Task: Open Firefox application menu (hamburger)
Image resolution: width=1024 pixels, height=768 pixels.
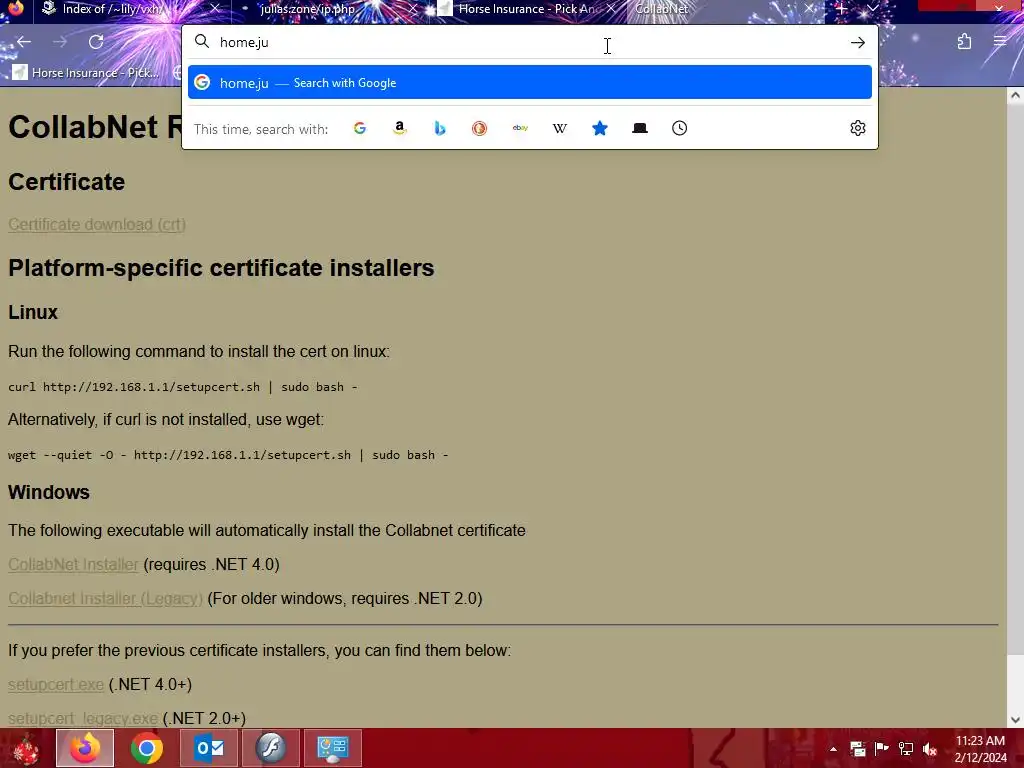Action: click(1000, 42)
